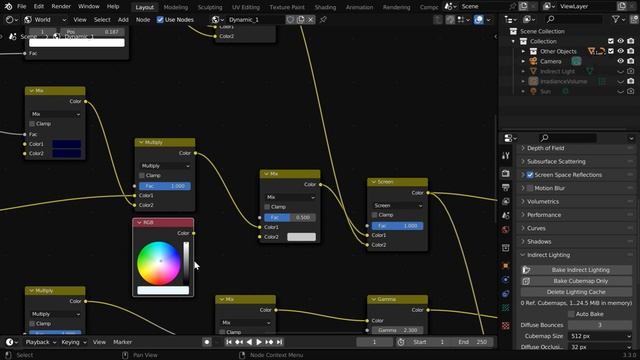Screen dimensions: 640x360
Task: Enable the Auto Bake checkbox
Action: [571, 314]
